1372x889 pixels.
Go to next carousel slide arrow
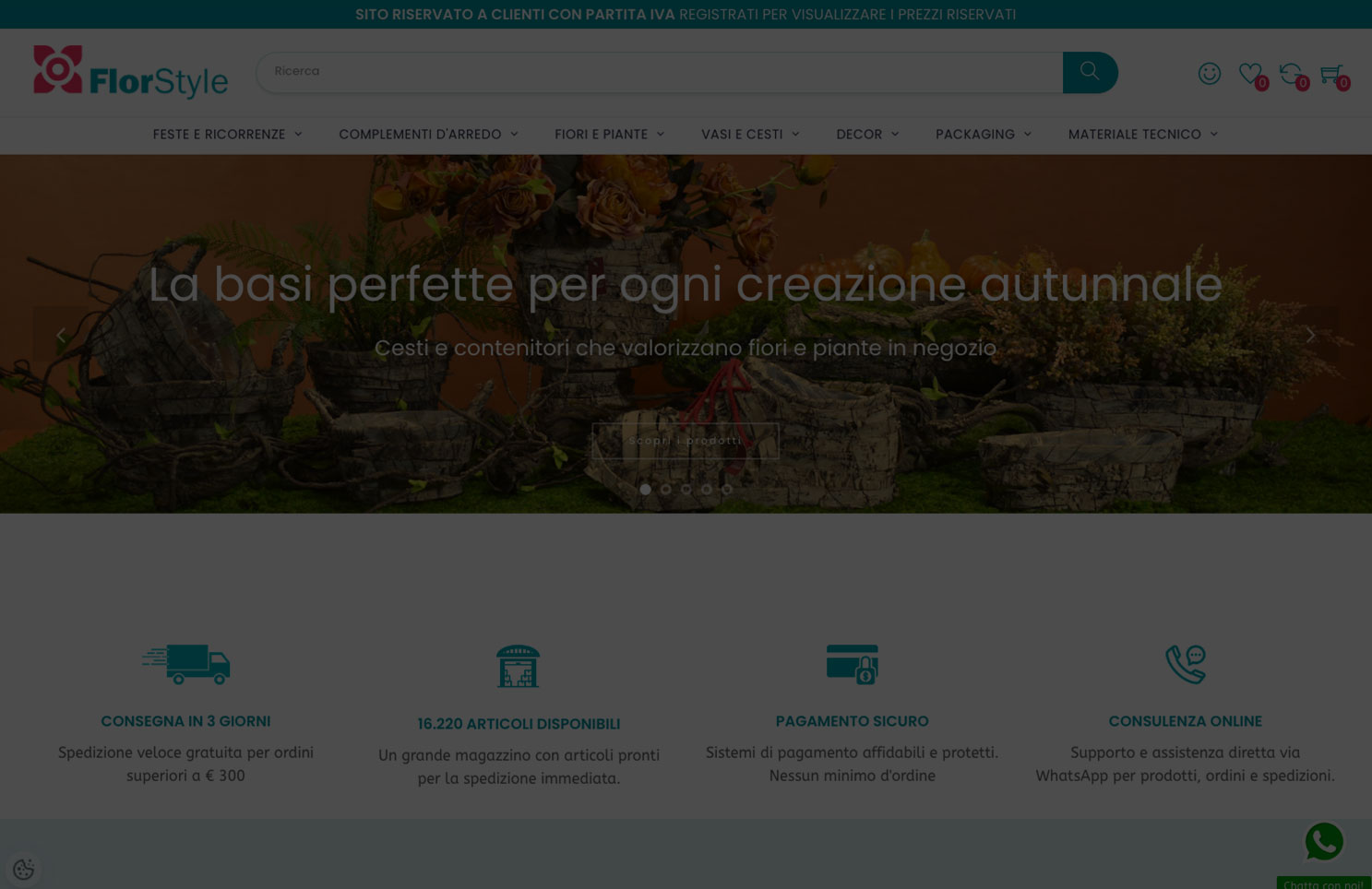pos(1309,335)
